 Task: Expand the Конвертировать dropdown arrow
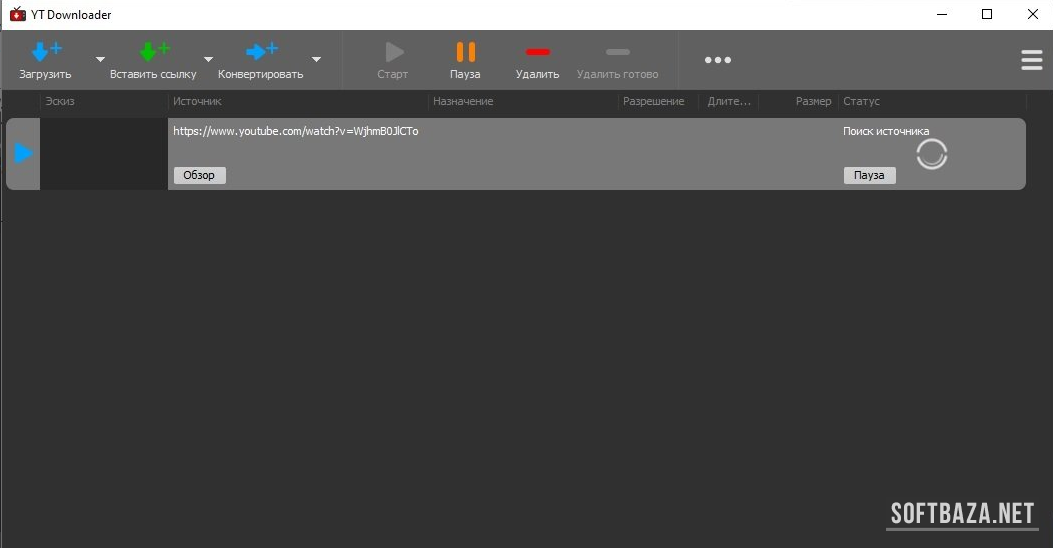coord(316,60)
